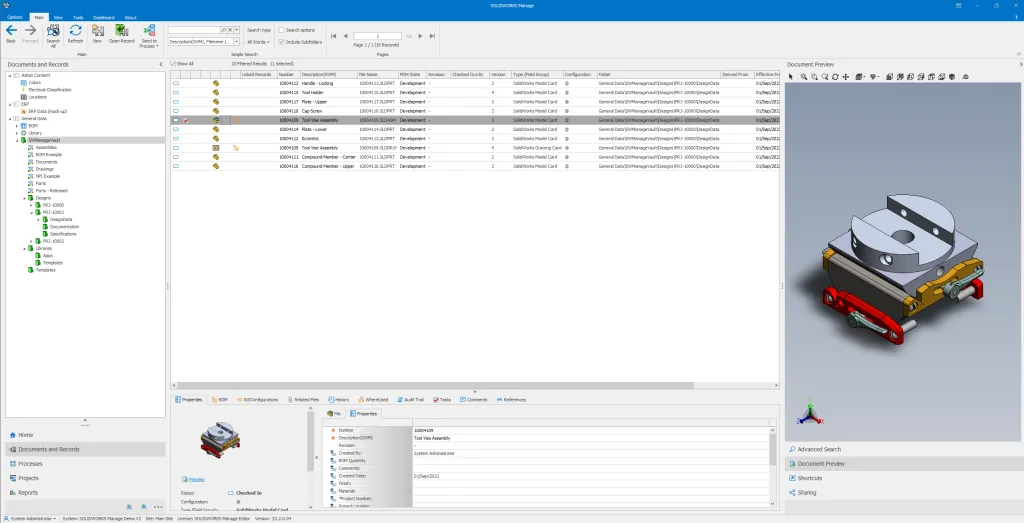Toggle the Show All checkbox
The height and width of the screenshot is (523, 1024).
[x=173, y=64]
